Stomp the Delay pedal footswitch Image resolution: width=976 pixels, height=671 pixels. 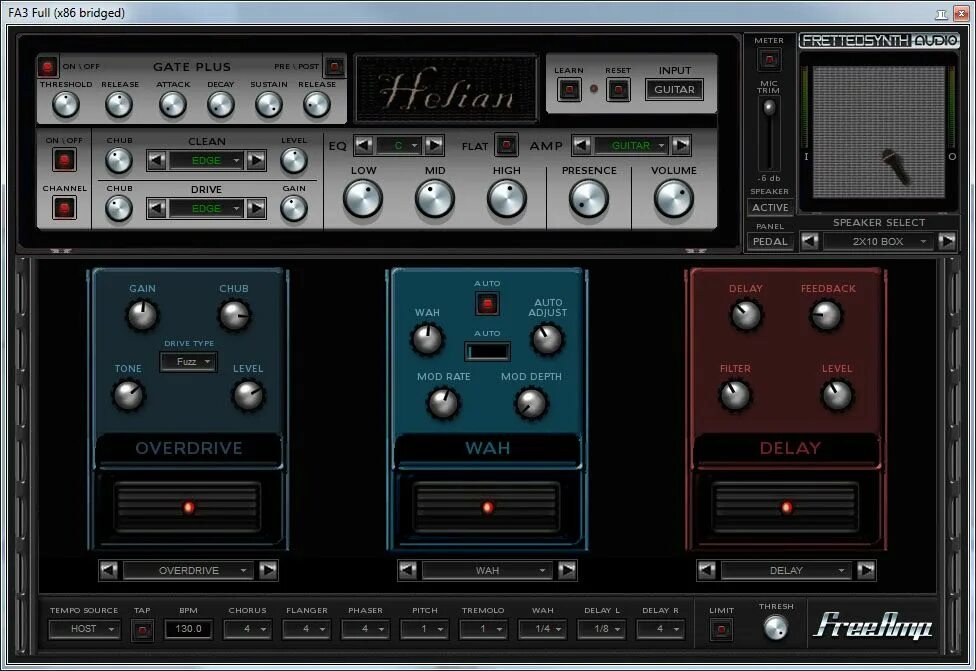(x=786, y=507)
